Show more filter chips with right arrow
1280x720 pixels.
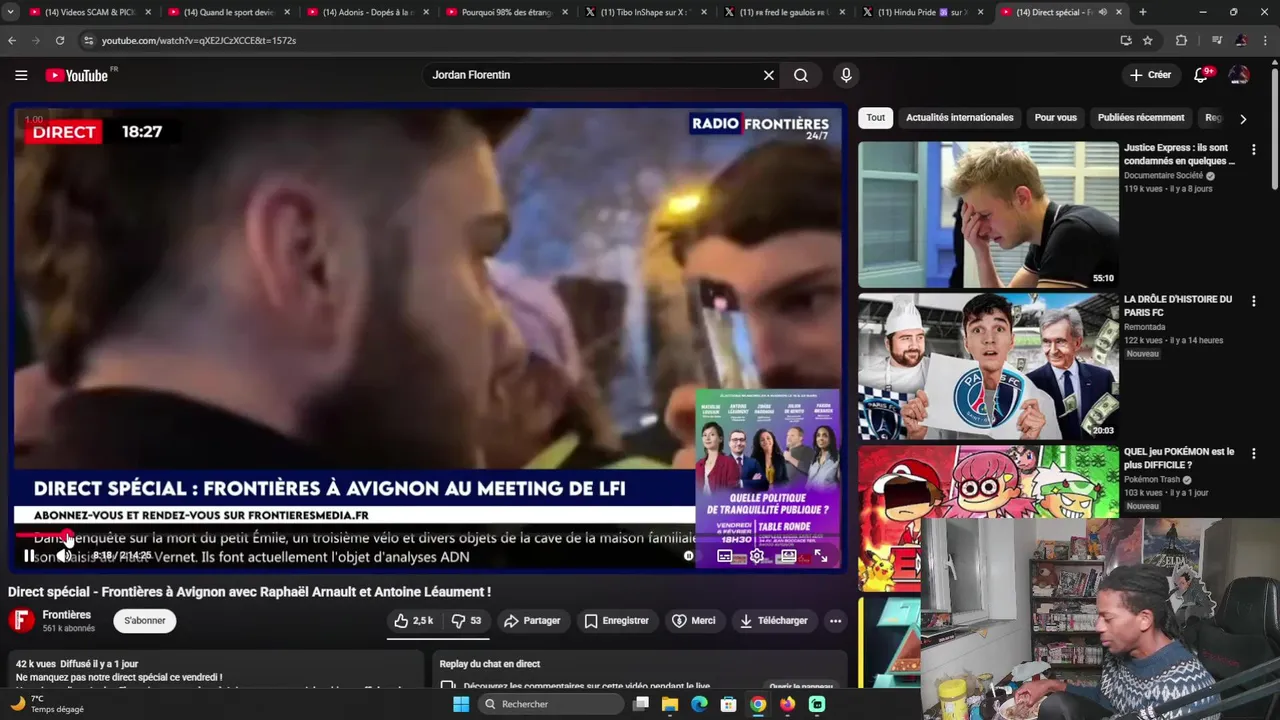coord(1243,118)
